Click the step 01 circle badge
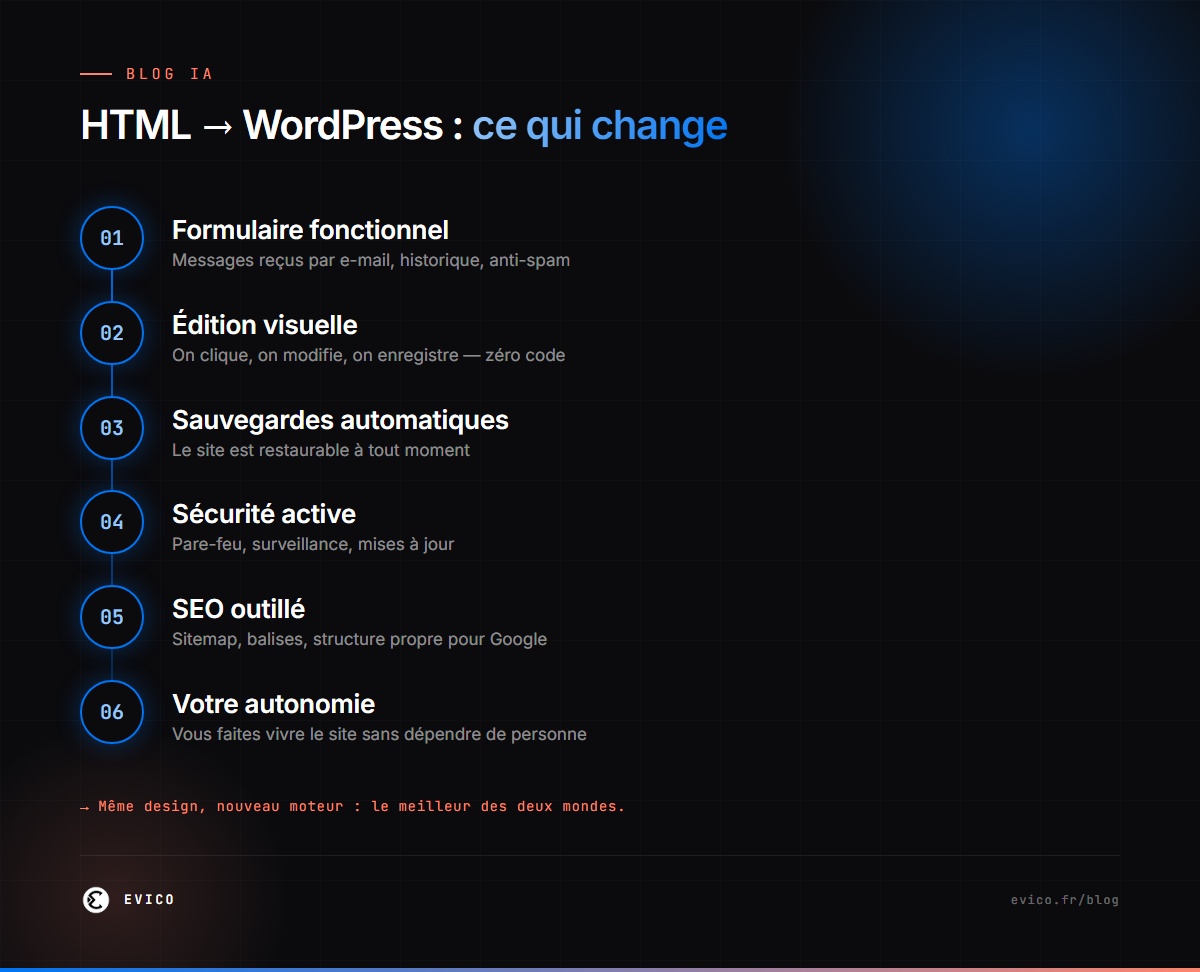Screen dimensions: 1200x972 [x=112, y=238]
